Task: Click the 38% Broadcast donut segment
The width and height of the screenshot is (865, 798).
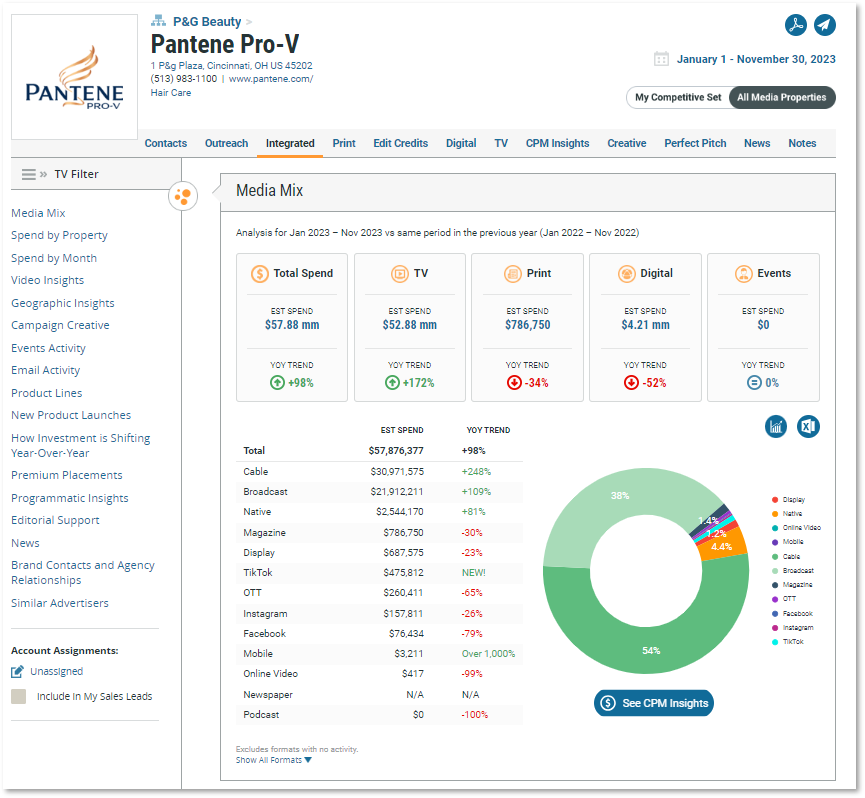Action: coord(620,495)
